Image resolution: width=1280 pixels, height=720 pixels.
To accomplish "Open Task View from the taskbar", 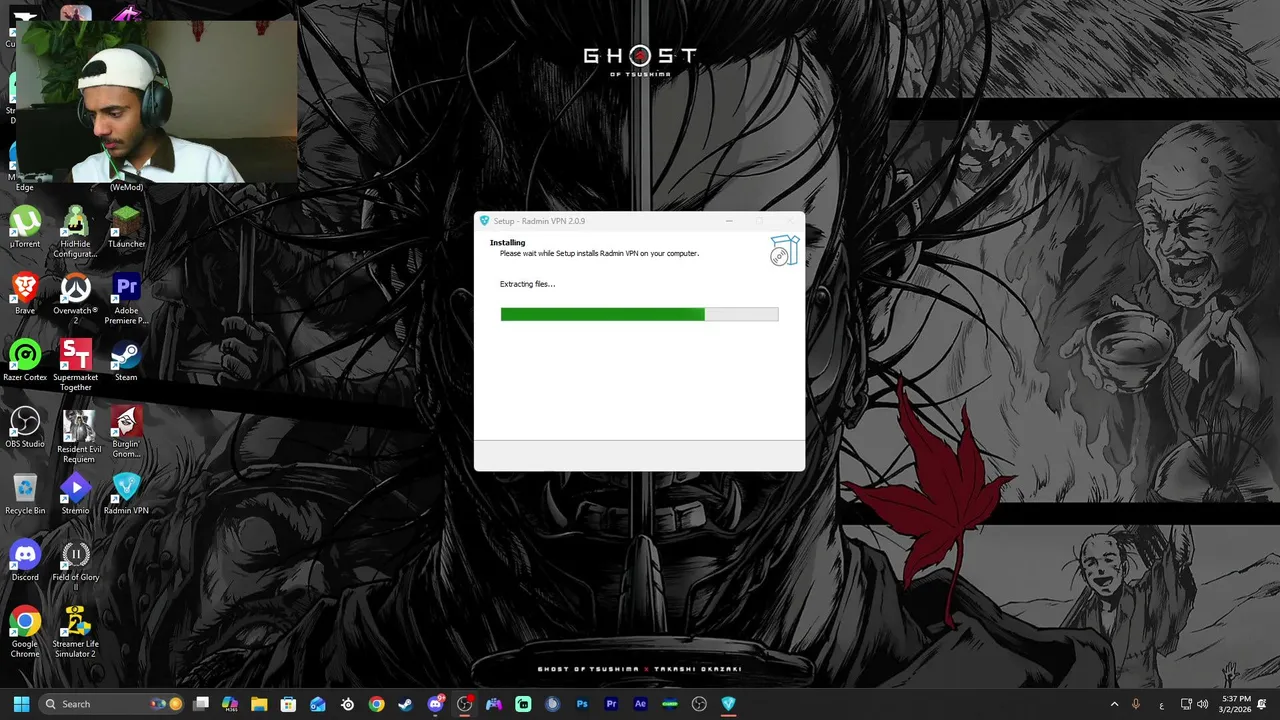I will pyautogui.click(x=201, y=704).
